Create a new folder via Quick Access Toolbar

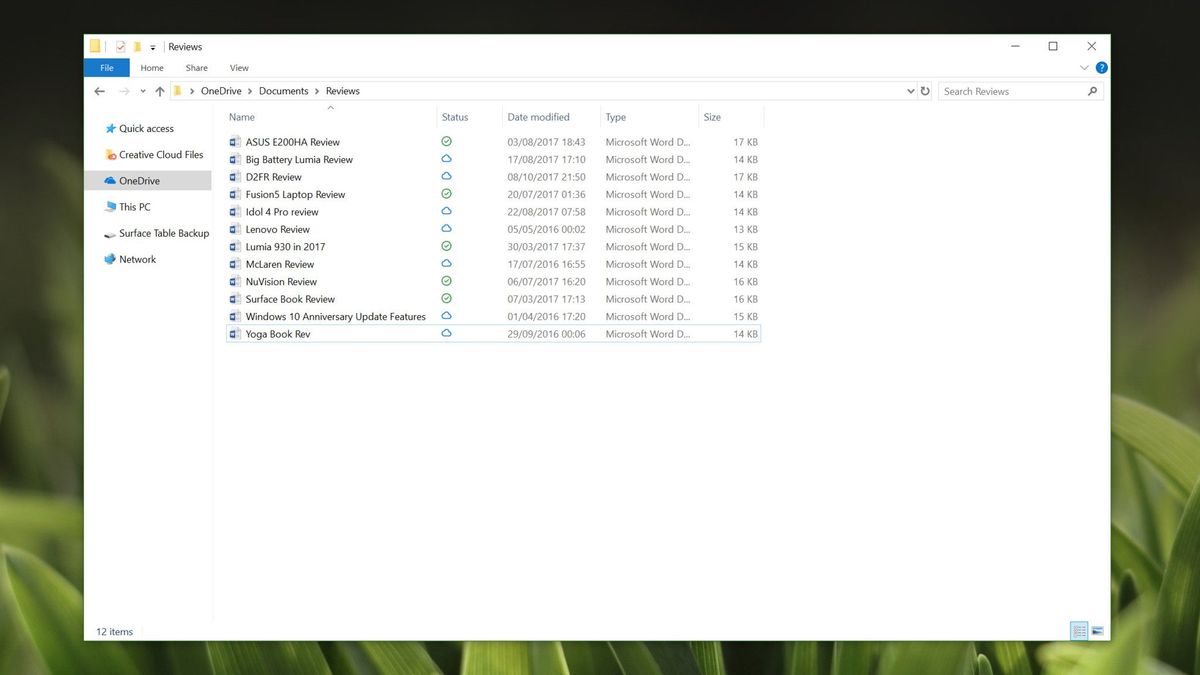coord(138,46)
